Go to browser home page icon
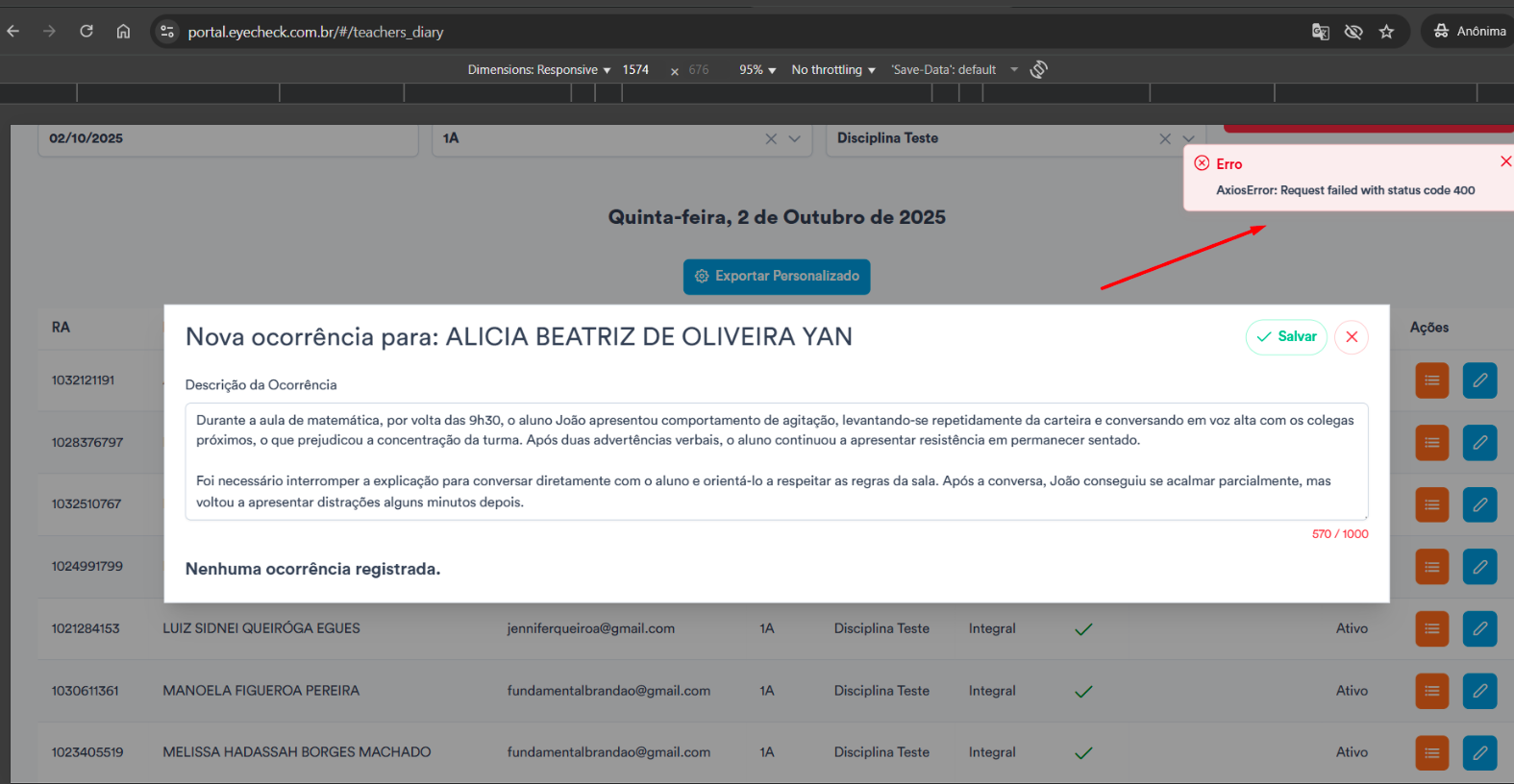This screenshot has width=1514, height=784. click(x=123, y=32)
